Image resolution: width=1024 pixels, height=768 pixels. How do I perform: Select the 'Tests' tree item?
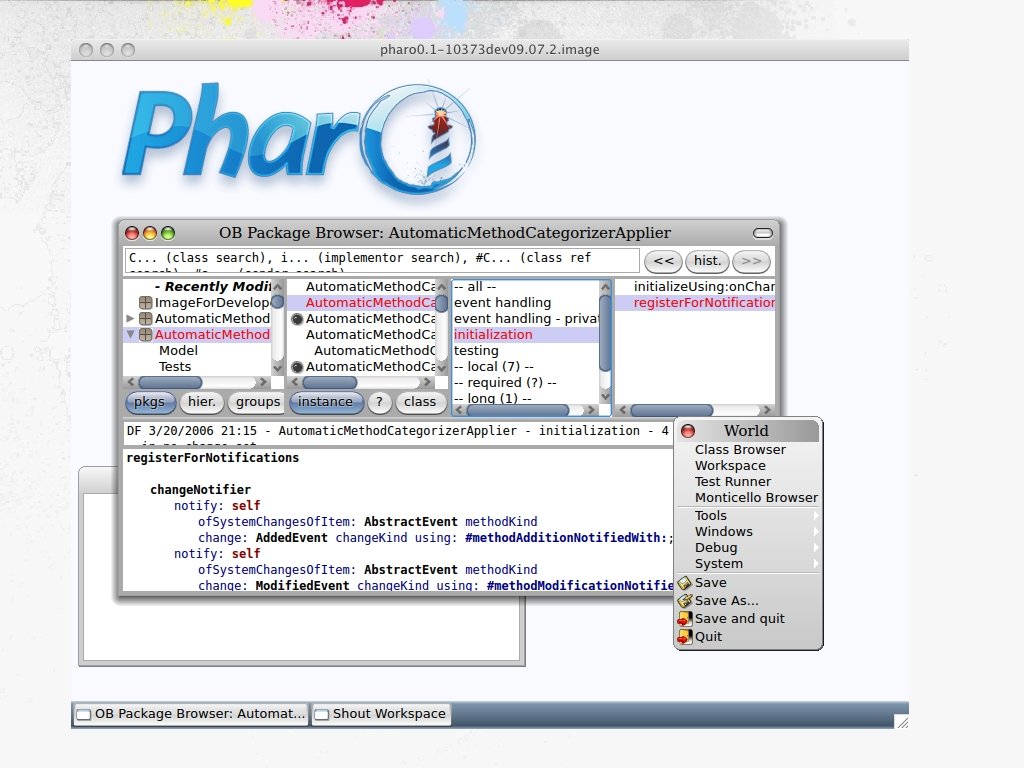pyautogui.click(x=175, y=367)
